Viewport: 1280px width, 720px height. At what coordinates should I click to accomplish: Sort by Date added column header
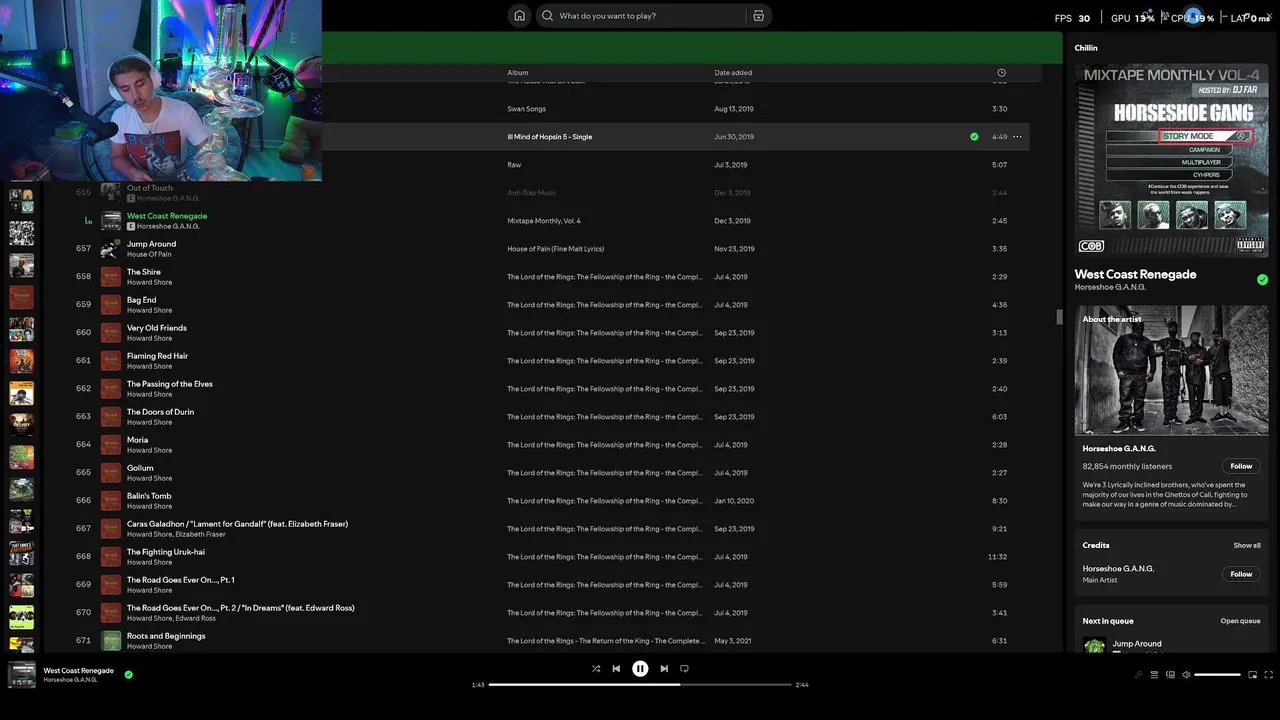pos(733,73)
